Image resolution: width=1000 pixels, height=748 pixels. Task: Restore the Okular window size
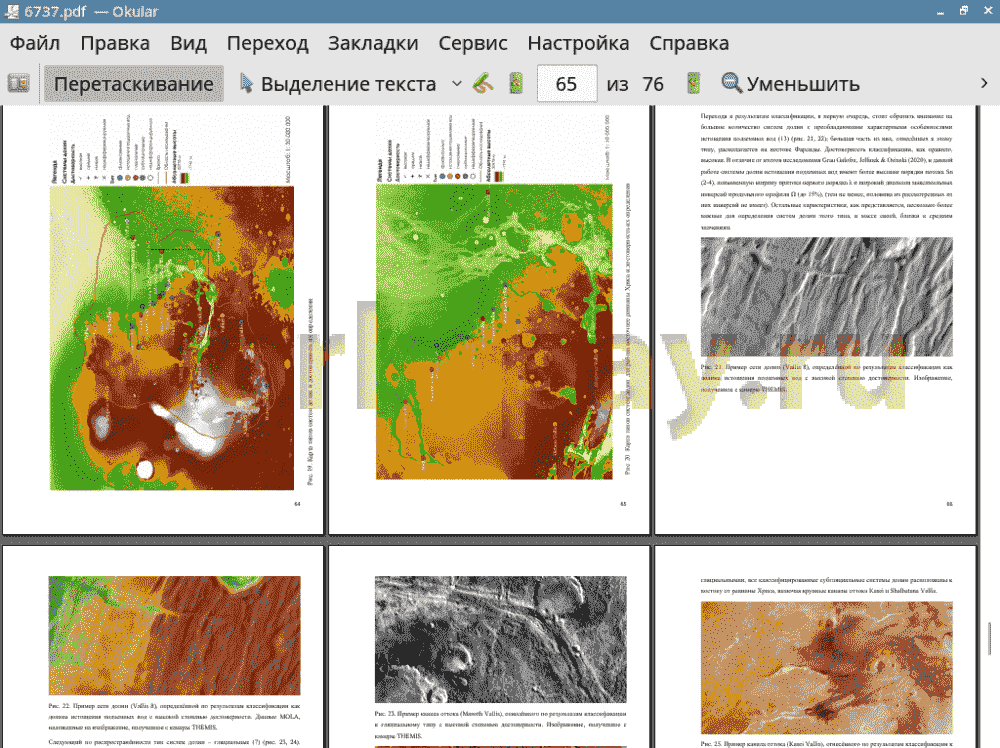pyautogui.click(x=964, y=11)
